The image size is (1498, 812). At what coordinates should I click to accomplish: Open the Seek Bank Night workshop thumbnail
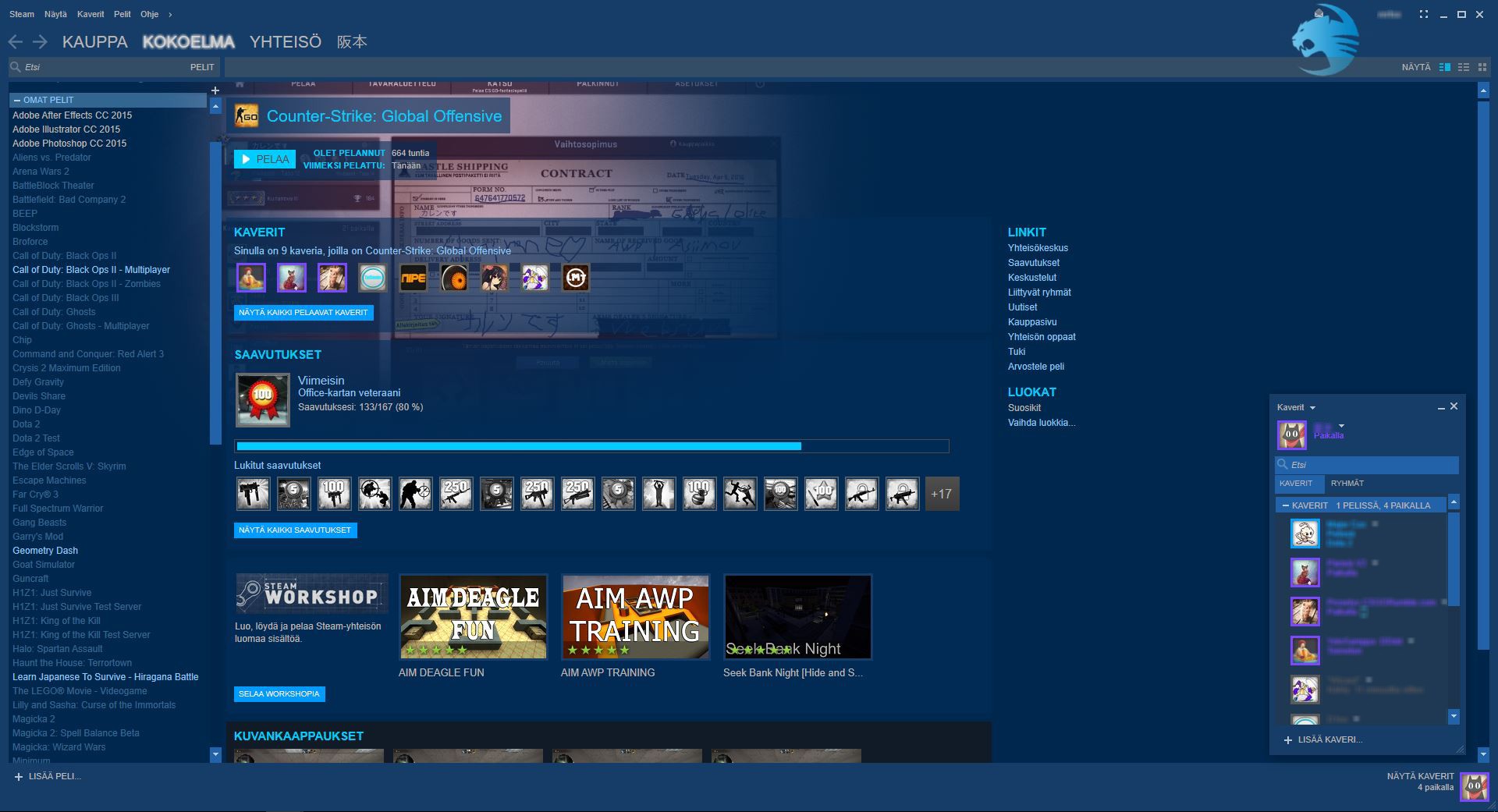[x=798, y=617]
